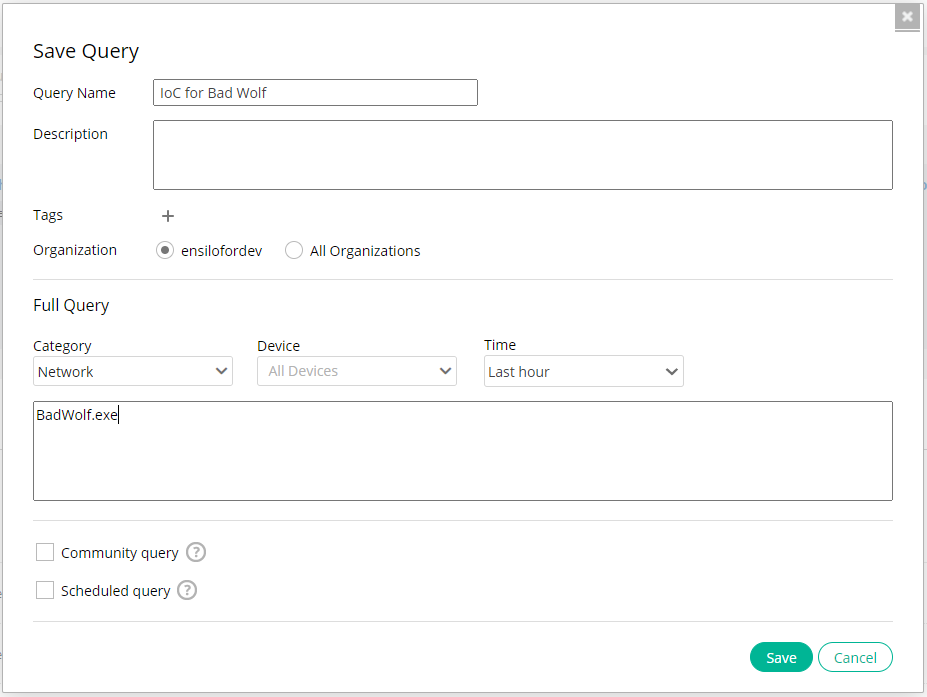Open the Time dropdown showing Last hour
Screen dimensions: 927x697
[584, 371]
